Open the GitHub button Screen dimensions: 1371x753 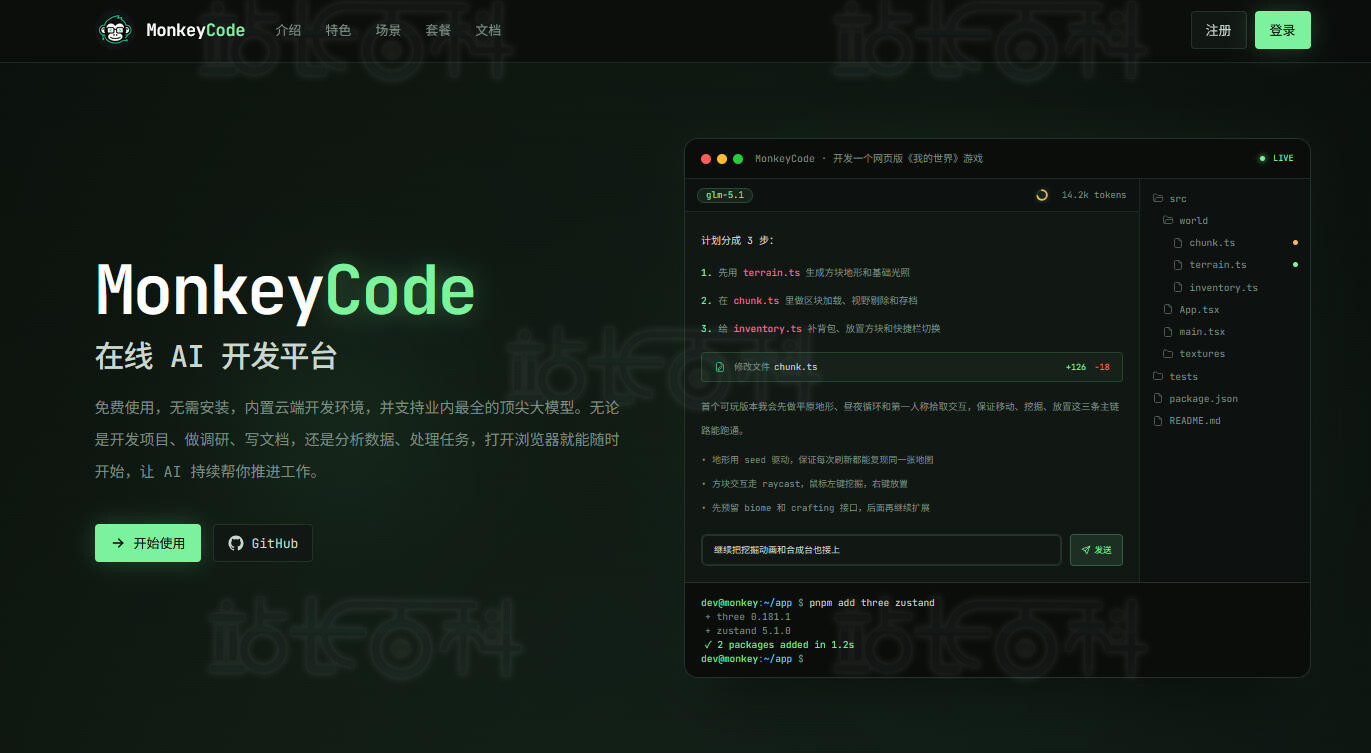(263, 543)
